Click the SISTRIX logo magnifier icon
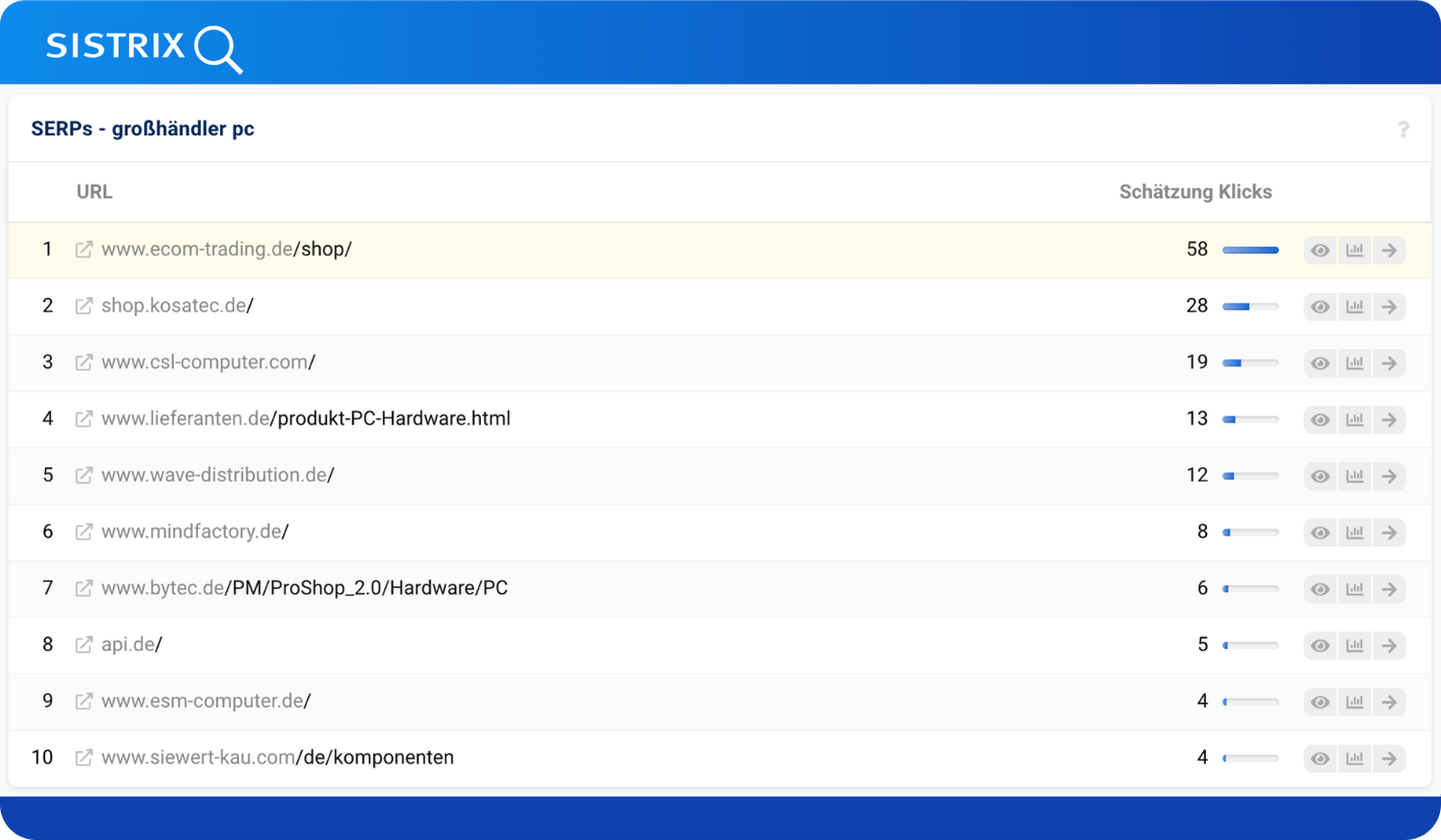 (x=218, y=50)
